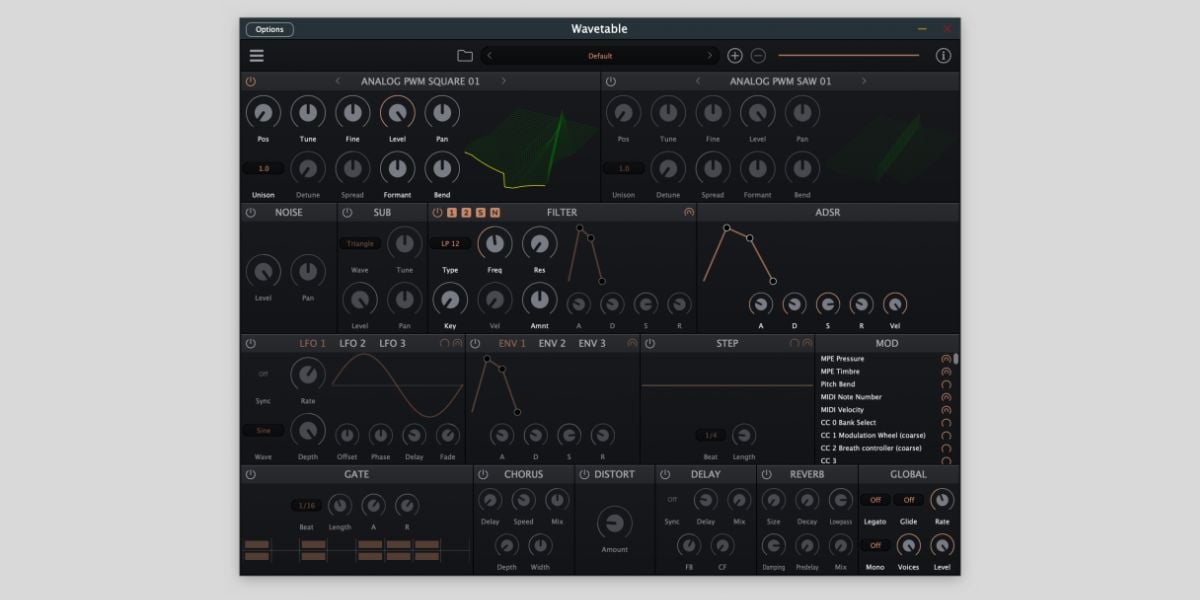Go to previous preset with left arrow
The image size is (1200, 600).
point(489,56)
